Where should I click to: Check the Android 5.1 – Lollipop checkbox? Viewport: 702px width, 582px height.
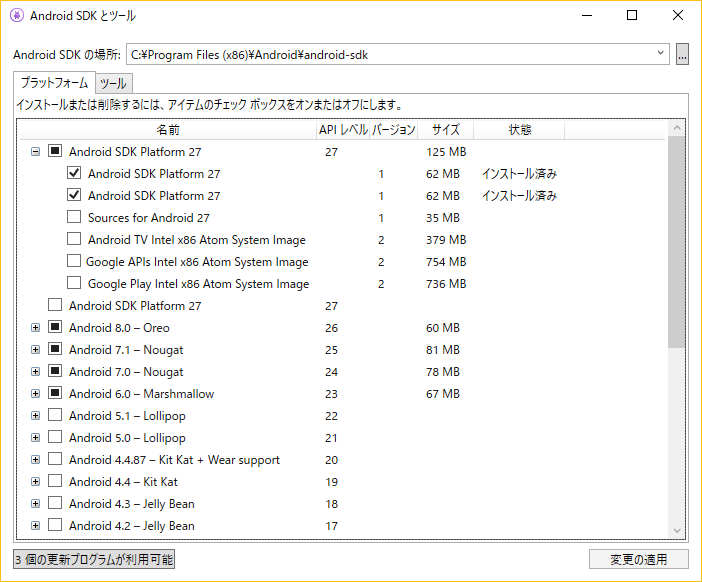[55, 415]
